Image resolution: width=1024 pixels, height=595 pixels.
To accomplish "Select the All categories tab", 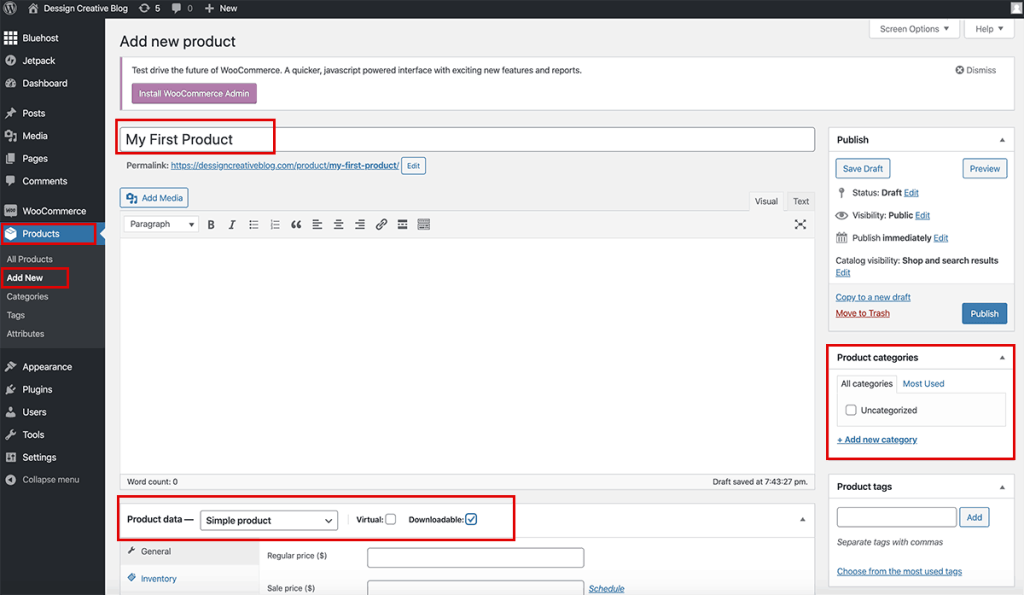I will (x=866, y=384).
